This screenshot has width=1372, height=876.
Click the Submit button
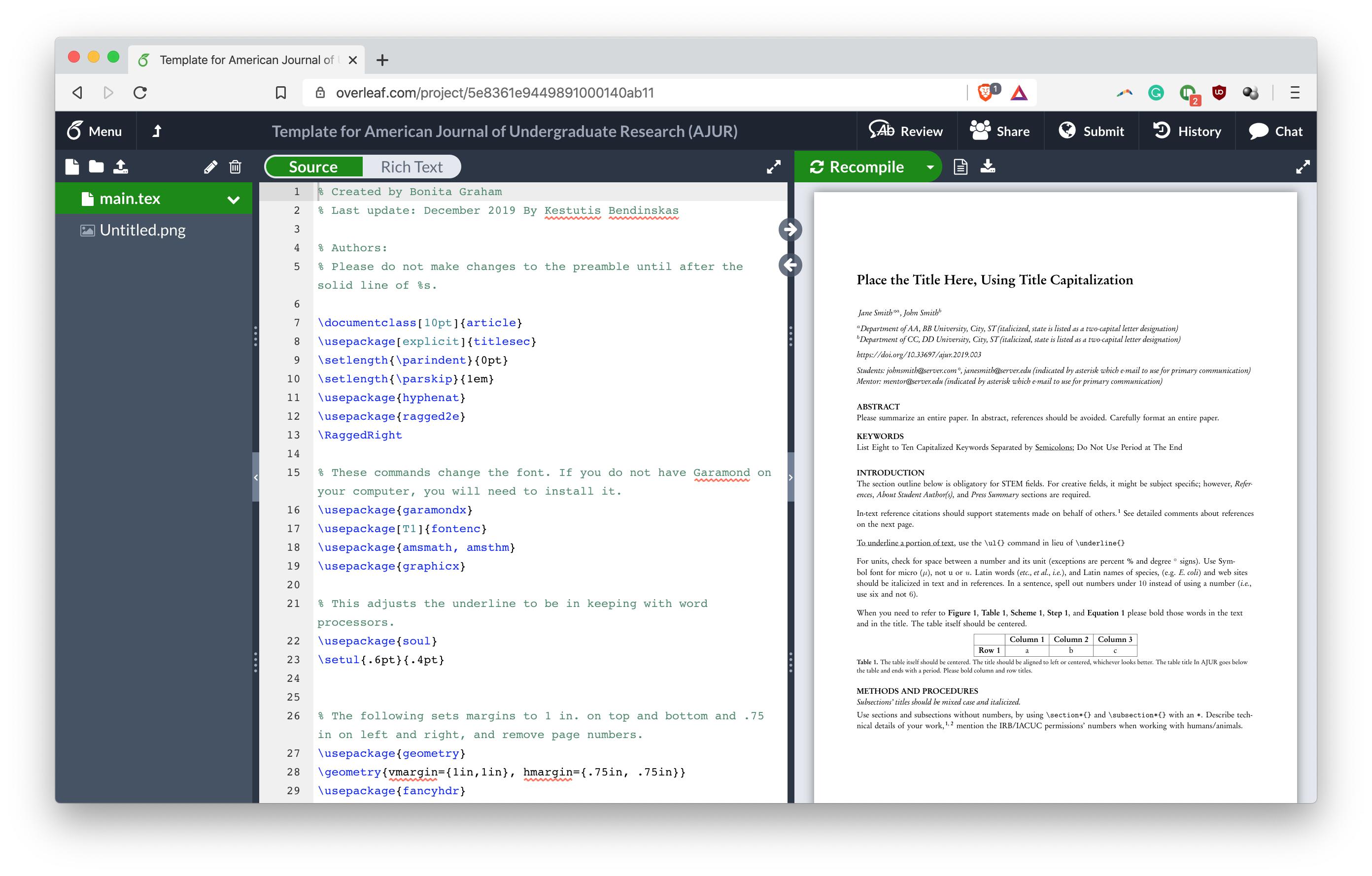point(1092,131)
